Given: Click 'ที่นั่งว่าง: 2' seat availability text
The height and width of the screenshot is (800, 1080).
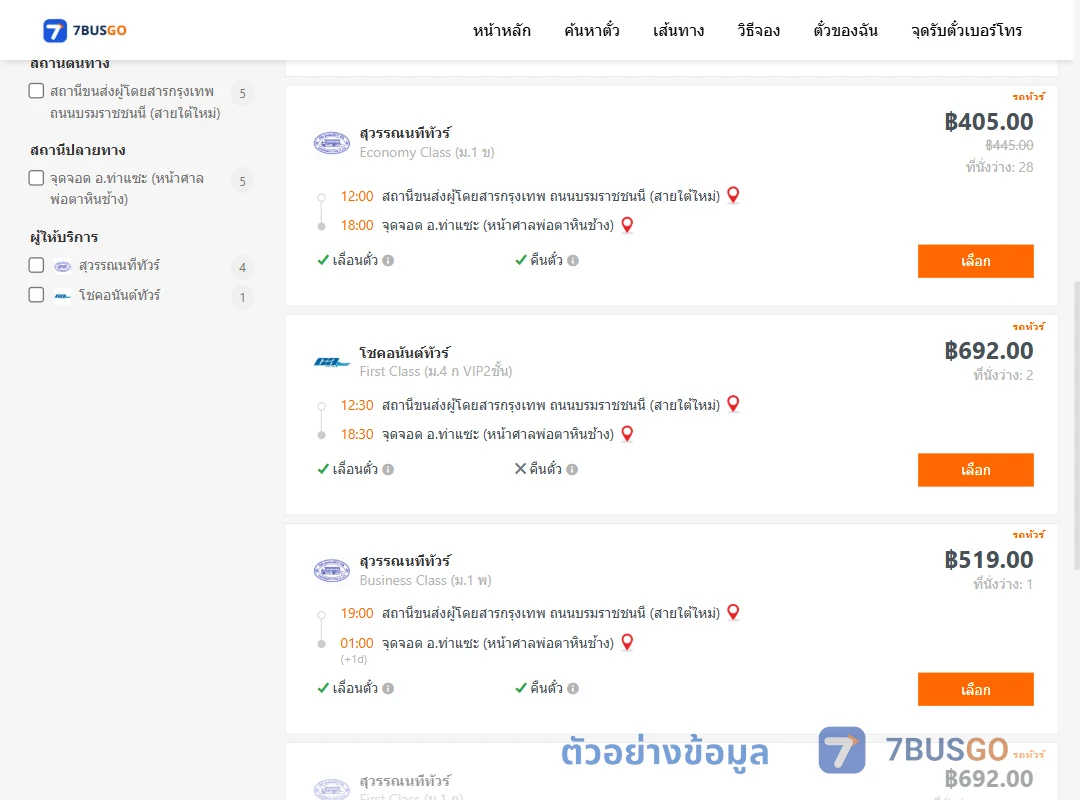Looking at the screenshot, I should coord(1003,376).
